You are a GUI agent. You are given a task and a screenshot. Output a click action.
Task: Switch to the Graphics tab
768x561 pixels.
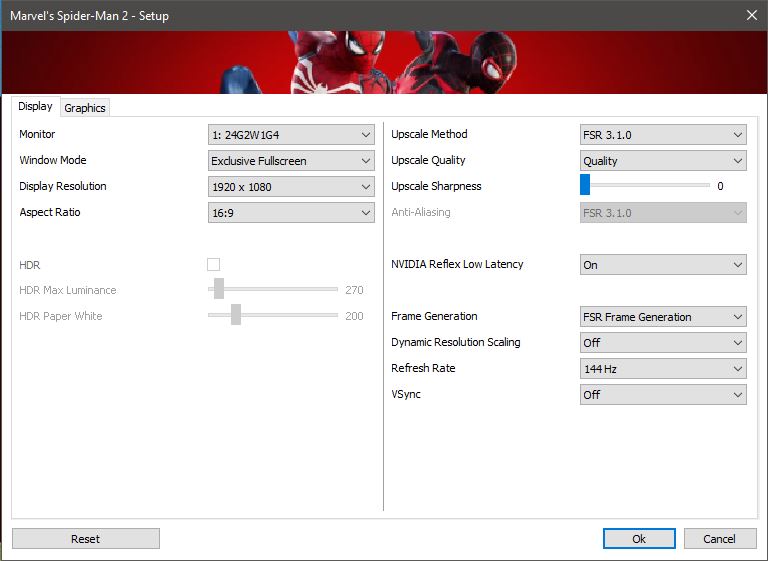coord(85,108)
